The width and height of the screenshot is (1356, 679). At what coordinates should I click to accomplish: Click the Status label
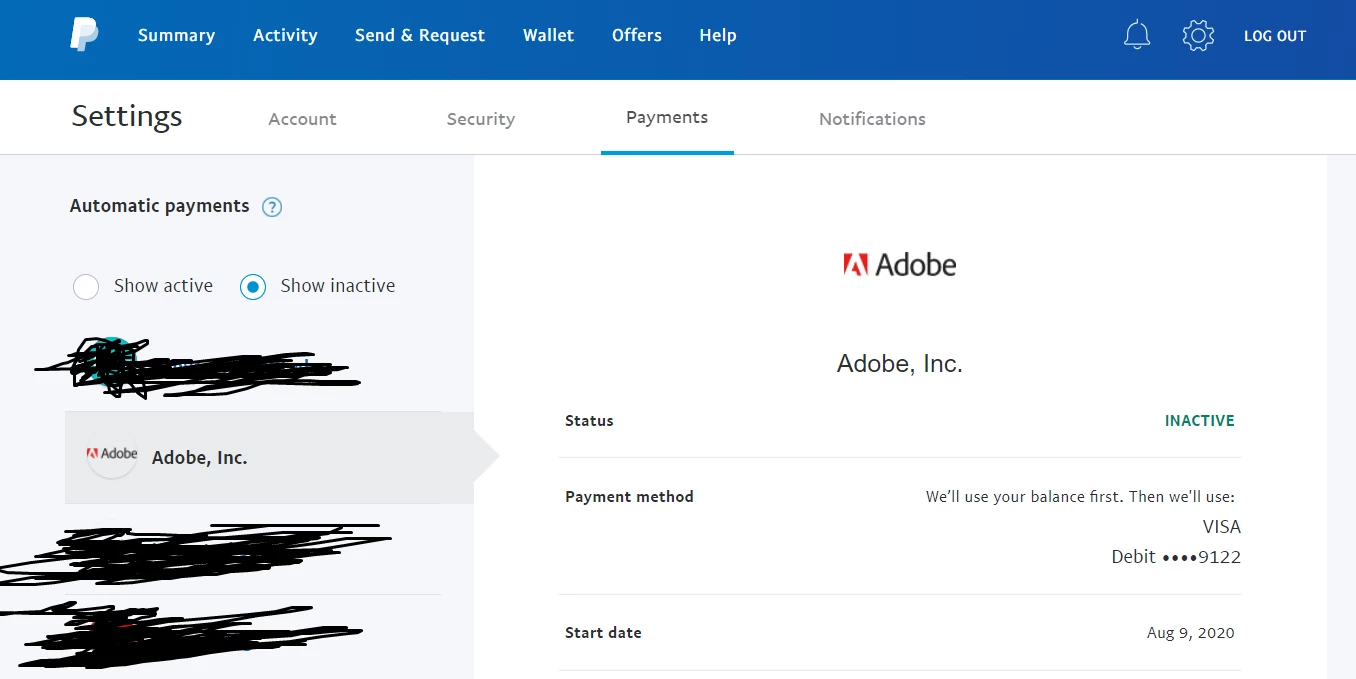coord(589,421)
